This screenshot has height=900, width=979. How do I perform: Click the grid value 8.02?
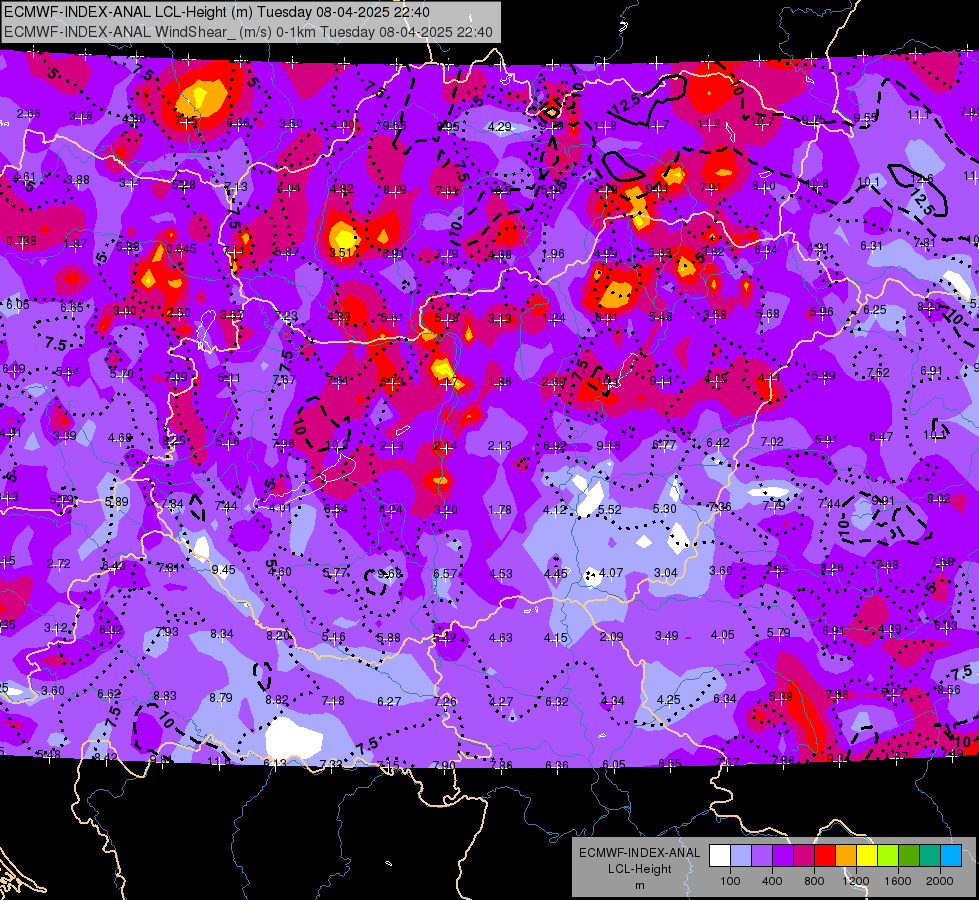click(938, 498)
